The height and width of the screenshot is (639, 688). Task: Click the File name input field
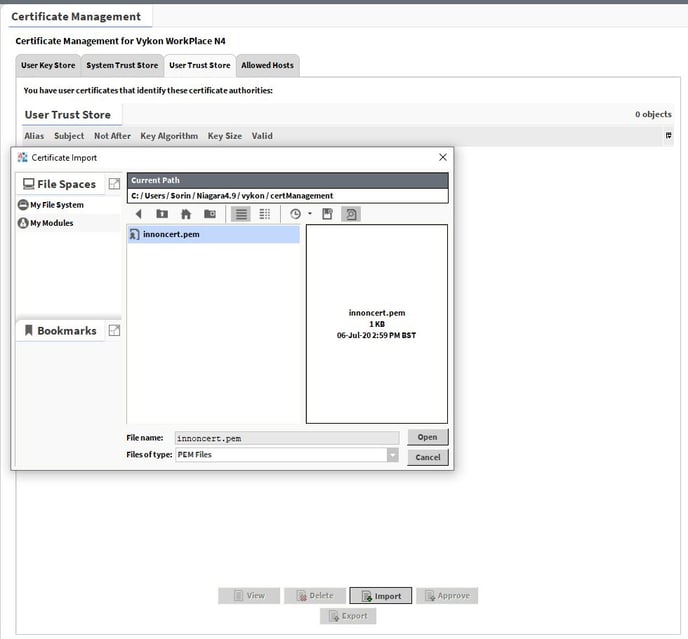click(287, 438)
